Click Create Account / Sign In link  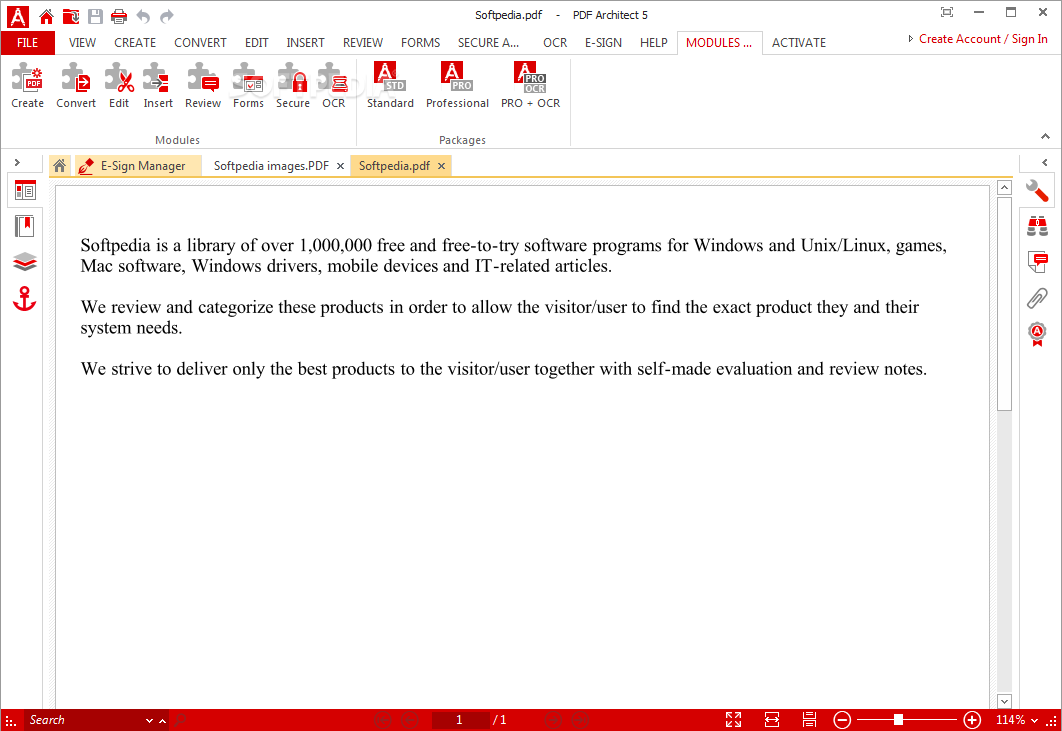[983, 39]
